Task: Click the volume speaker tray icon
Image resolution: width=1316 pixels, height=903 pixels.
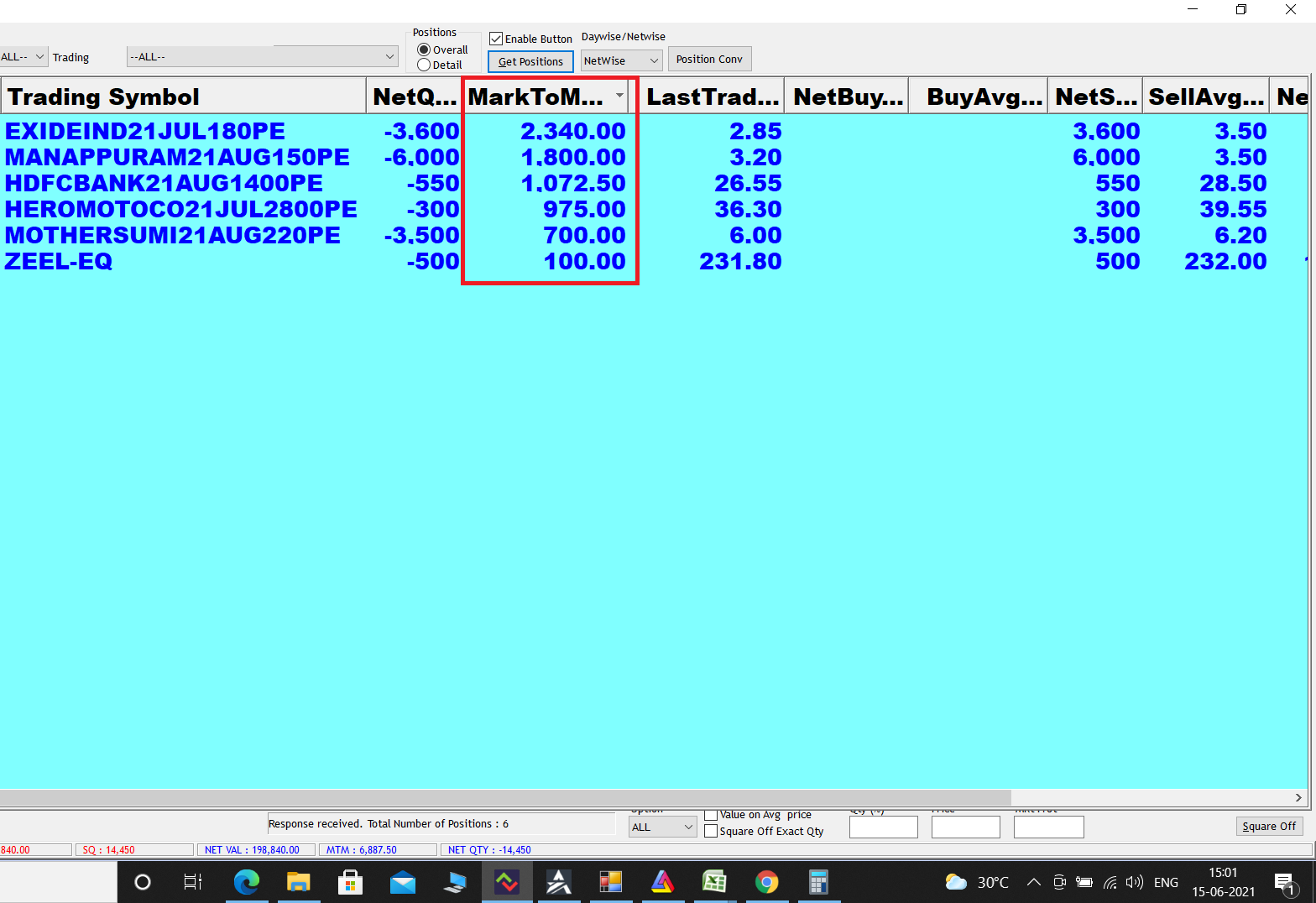Action: click(1135, 882)
